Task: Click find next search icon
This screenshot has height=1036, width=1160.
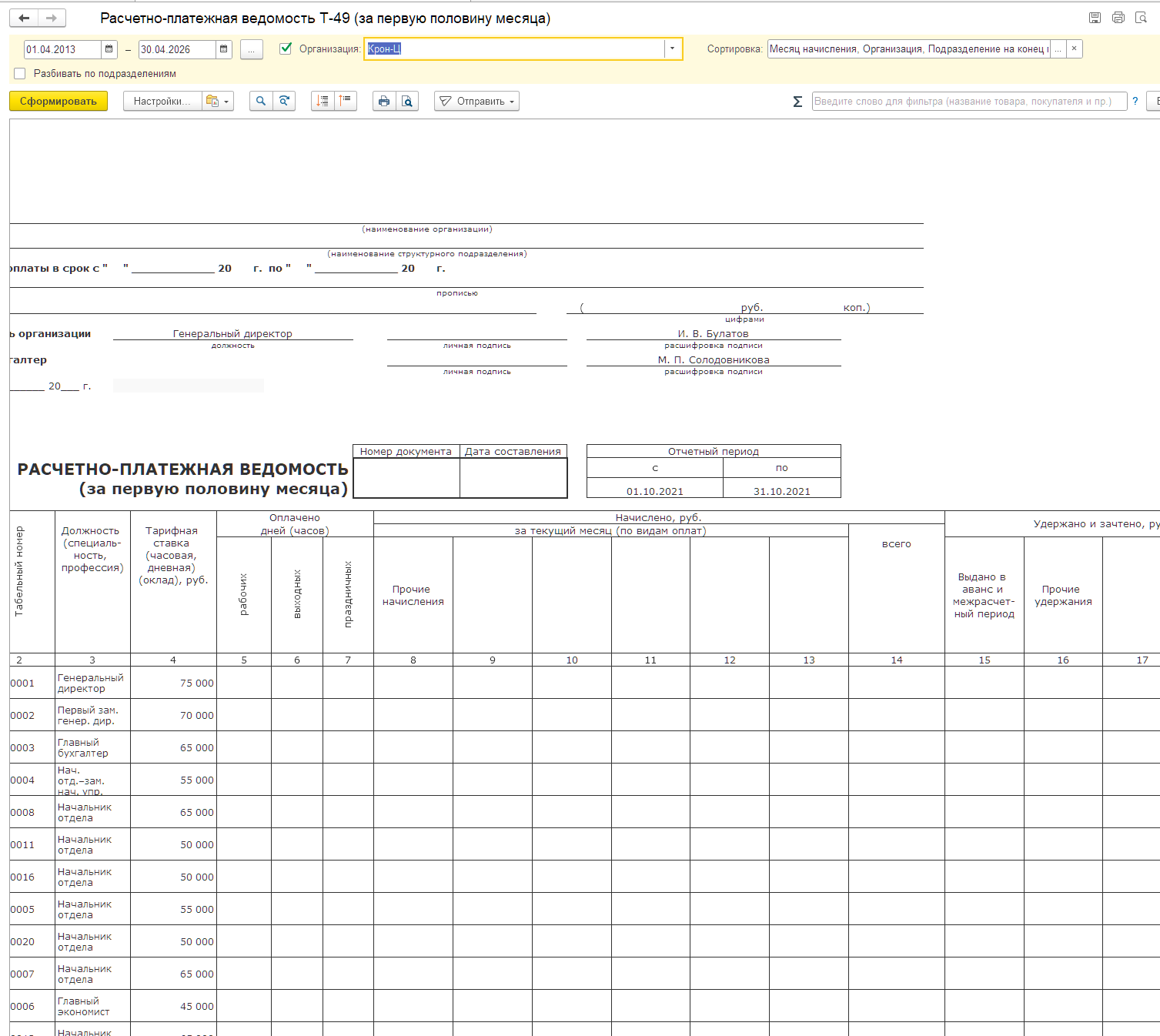Action: click(284, 101)
